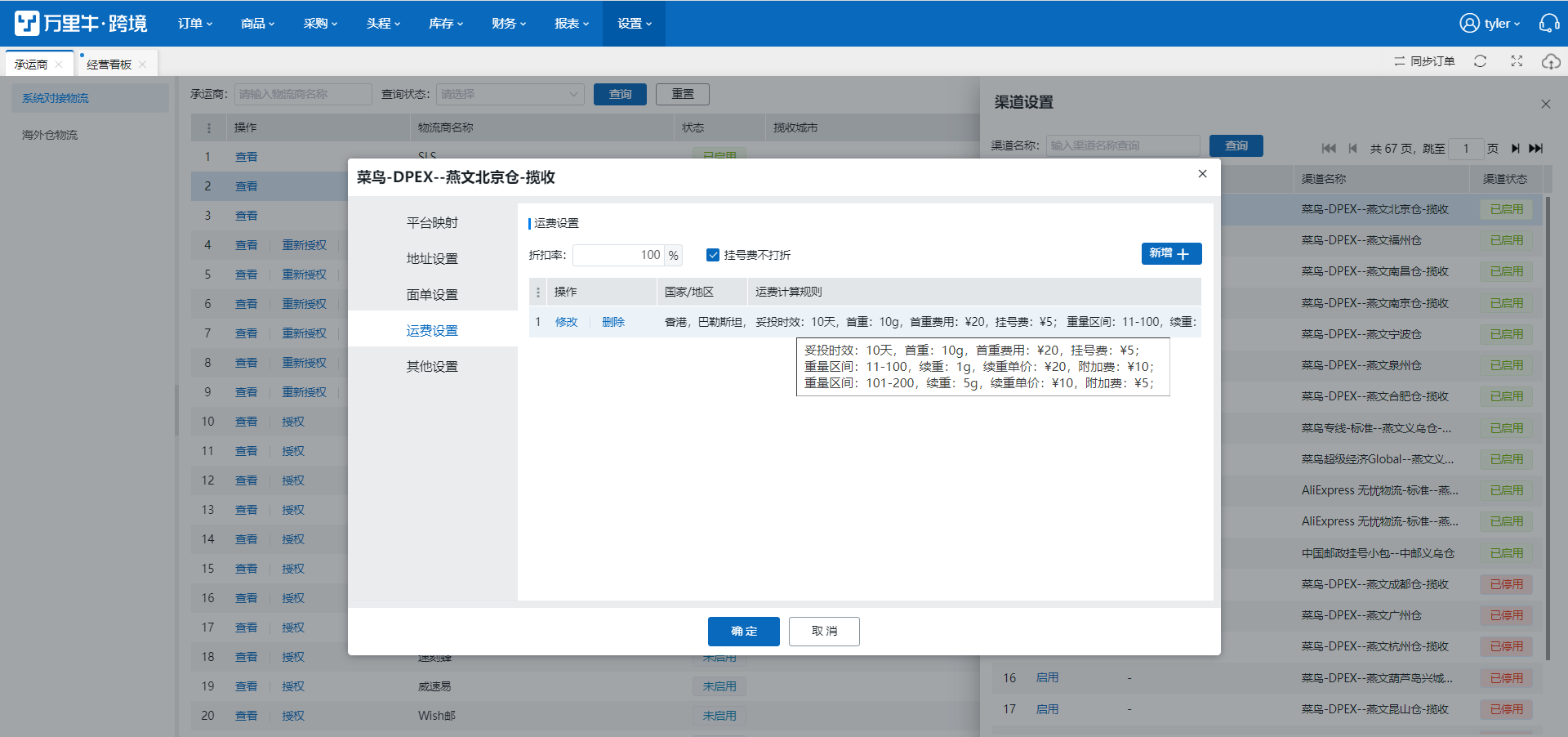Click 菜鸟-DPEX--燕文福州仓 channel name
Viewport: 1568px width, 737px height.
click(x=1361, y=240)
